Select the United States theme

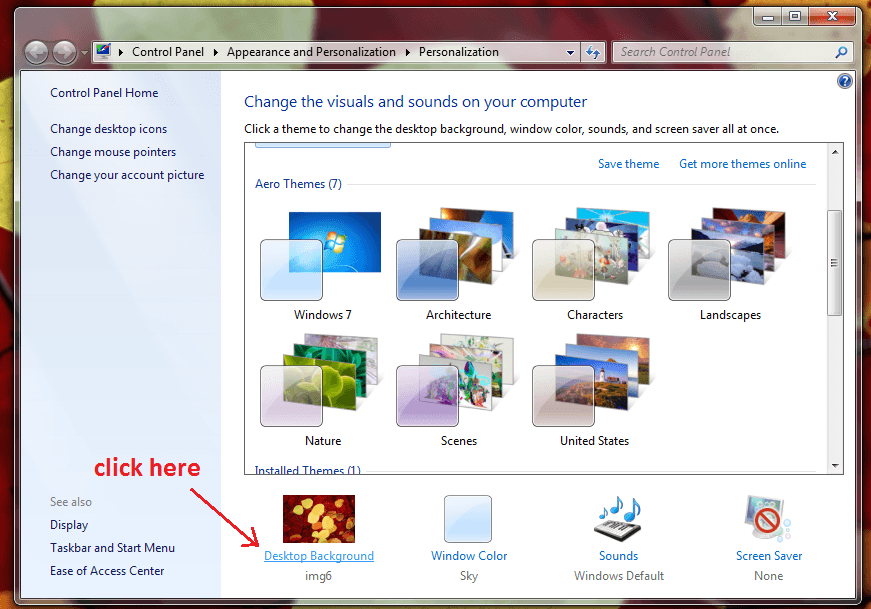593,391
